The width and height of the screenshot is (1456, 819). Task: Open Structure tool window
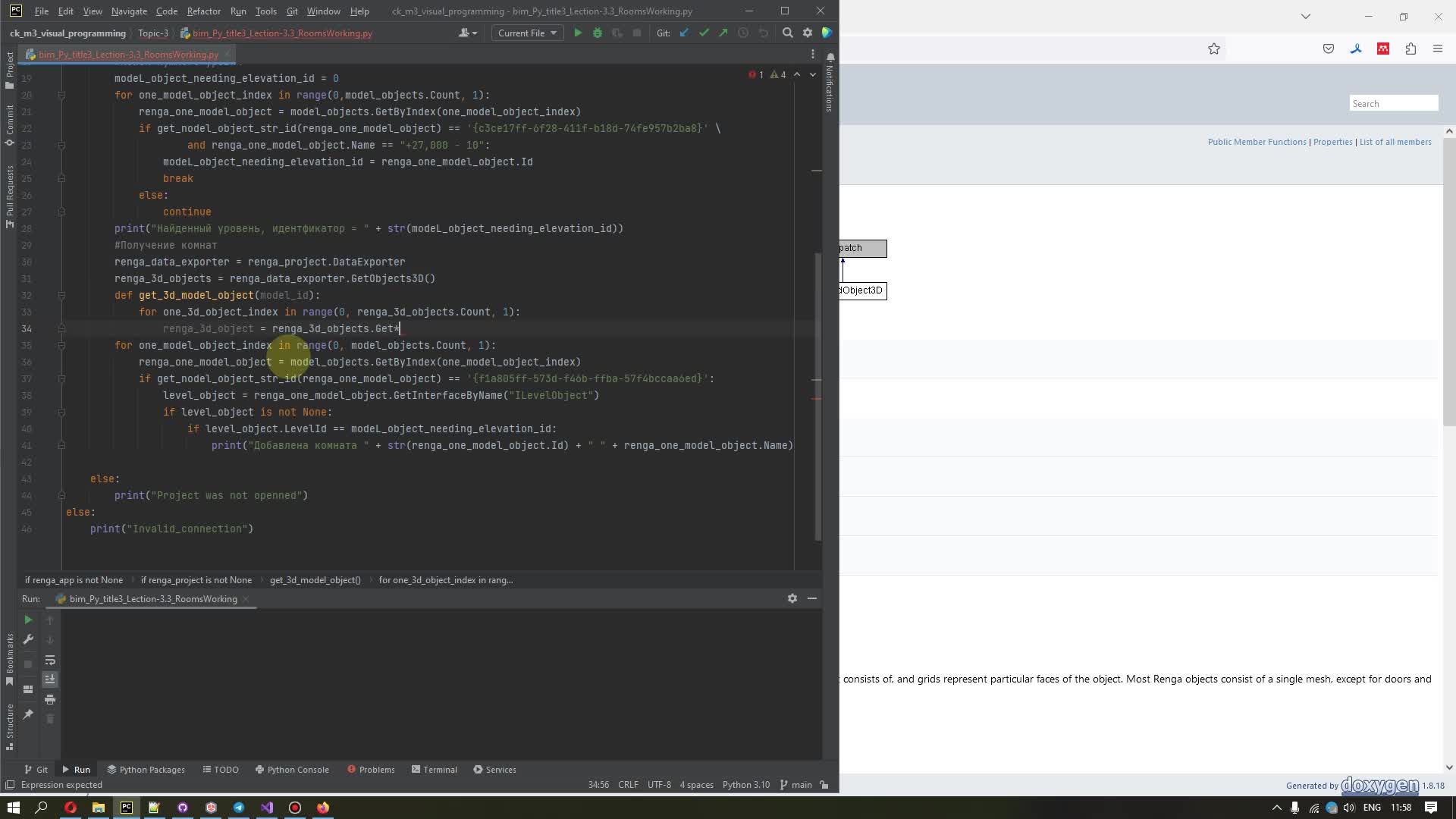[x=9, y=726]
